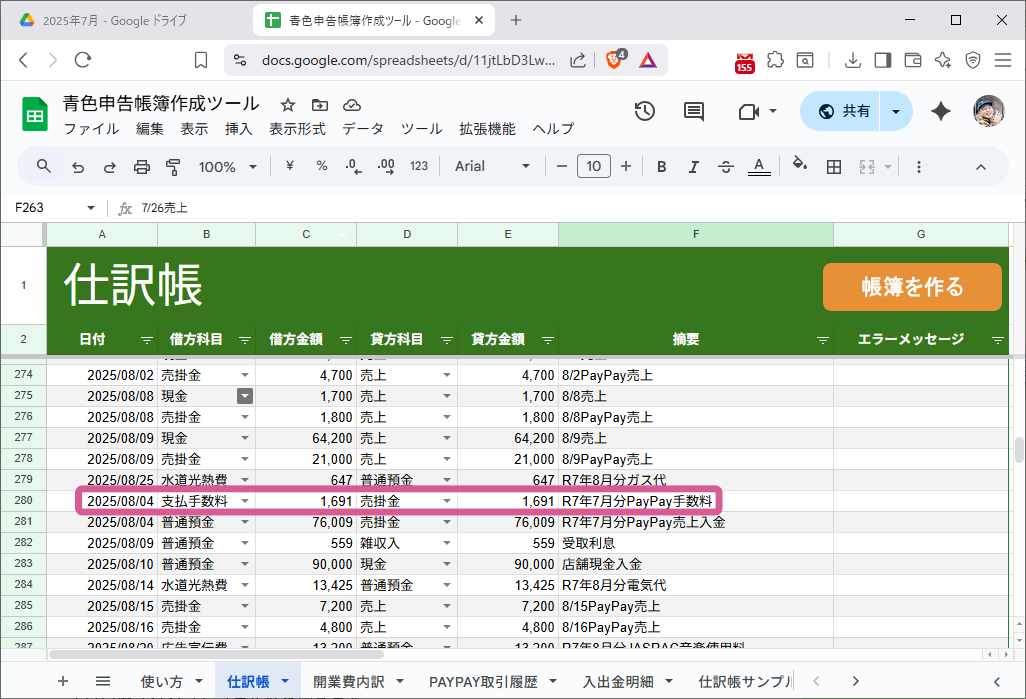The width and height of the screenshot is (1026, 699).
Task: Open the borders icon in the toolbar
Action: pos(834,166)
